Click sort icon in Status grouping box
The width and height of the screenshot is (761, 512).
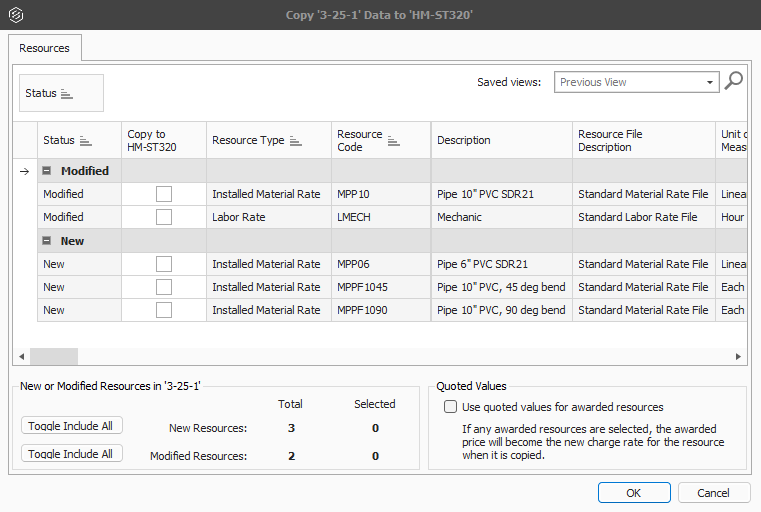tap(67, 94)
